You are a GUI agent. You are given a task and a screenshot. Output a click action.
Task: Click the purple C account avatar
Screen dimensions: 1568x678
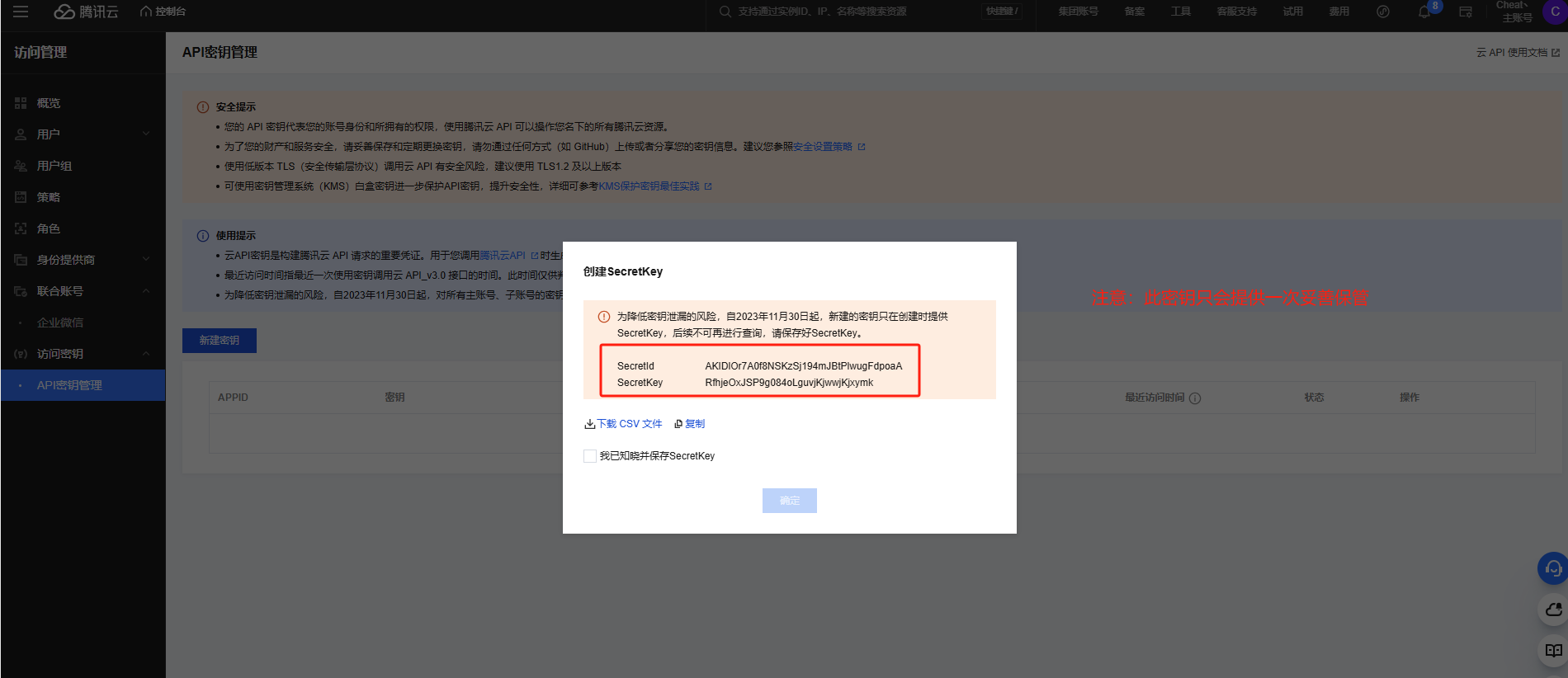pos(1555,12)
